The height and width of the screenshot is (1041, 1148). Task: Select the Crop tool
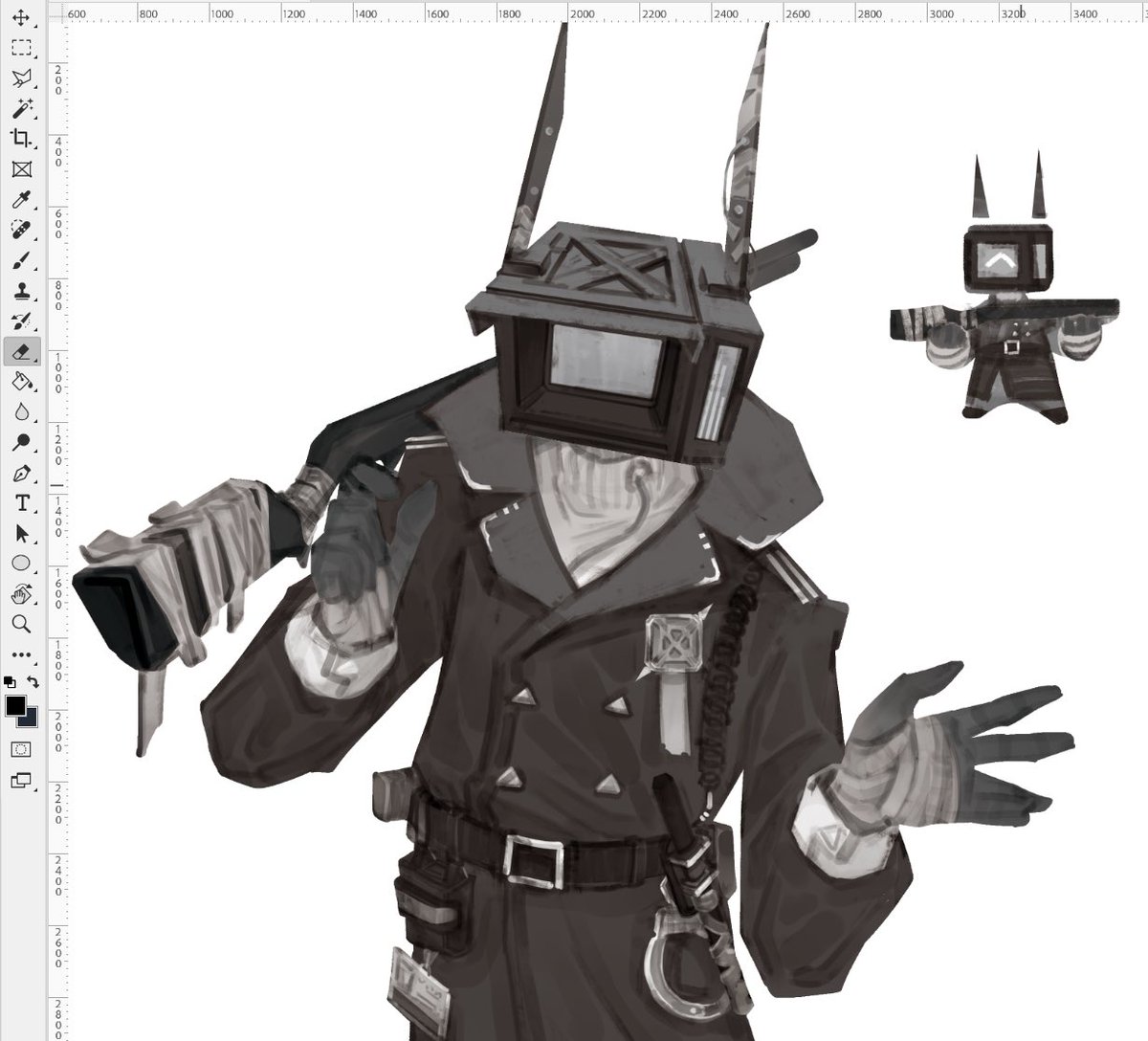(21, 139)
